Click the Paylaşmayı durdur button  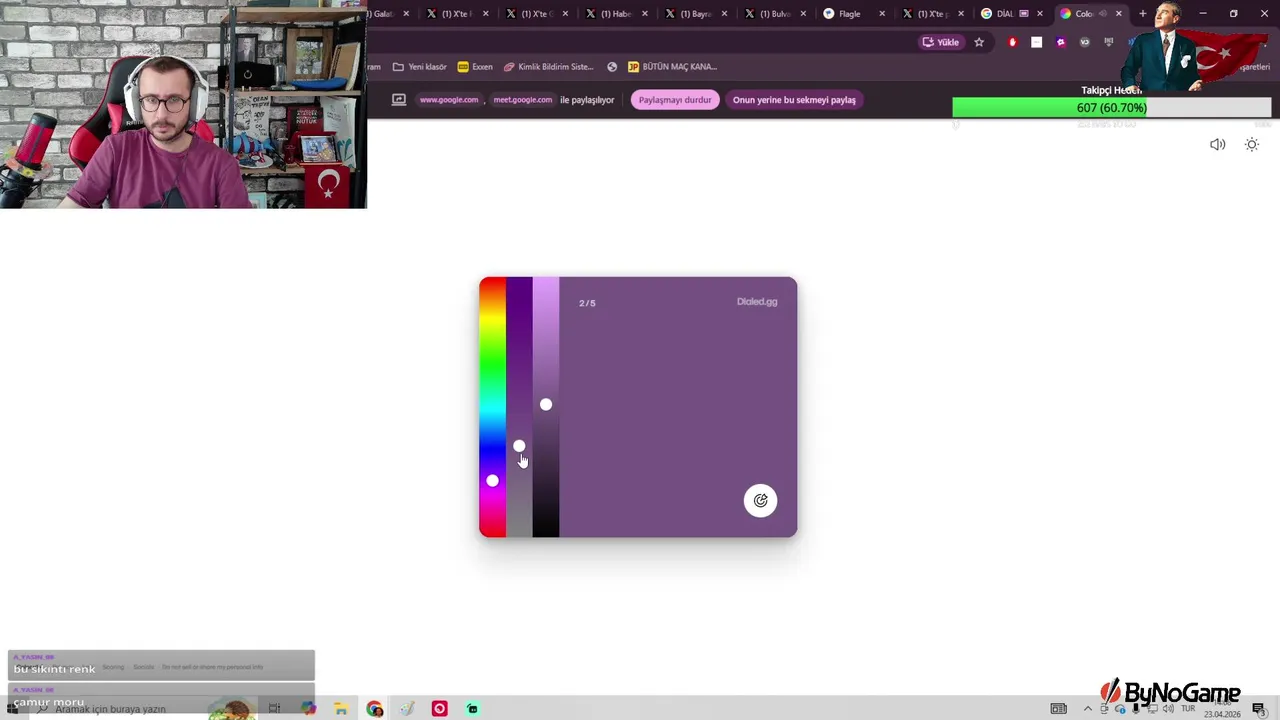coord(675,100)
